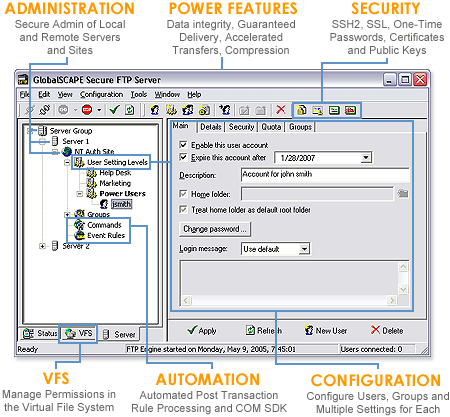The width and height of the screenshot is (450, 417).
Task: Click the New User button
Action: 326,330
